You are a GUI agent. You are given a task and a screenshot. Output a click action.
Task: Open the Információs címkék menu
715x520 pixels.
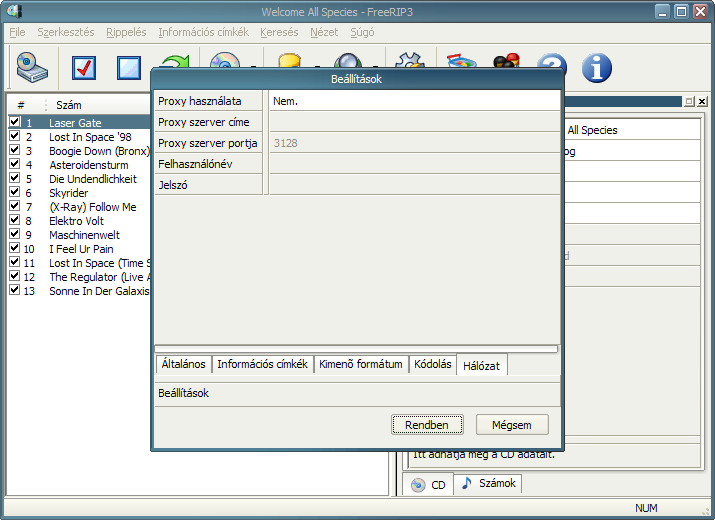click(x=203, y=32)
